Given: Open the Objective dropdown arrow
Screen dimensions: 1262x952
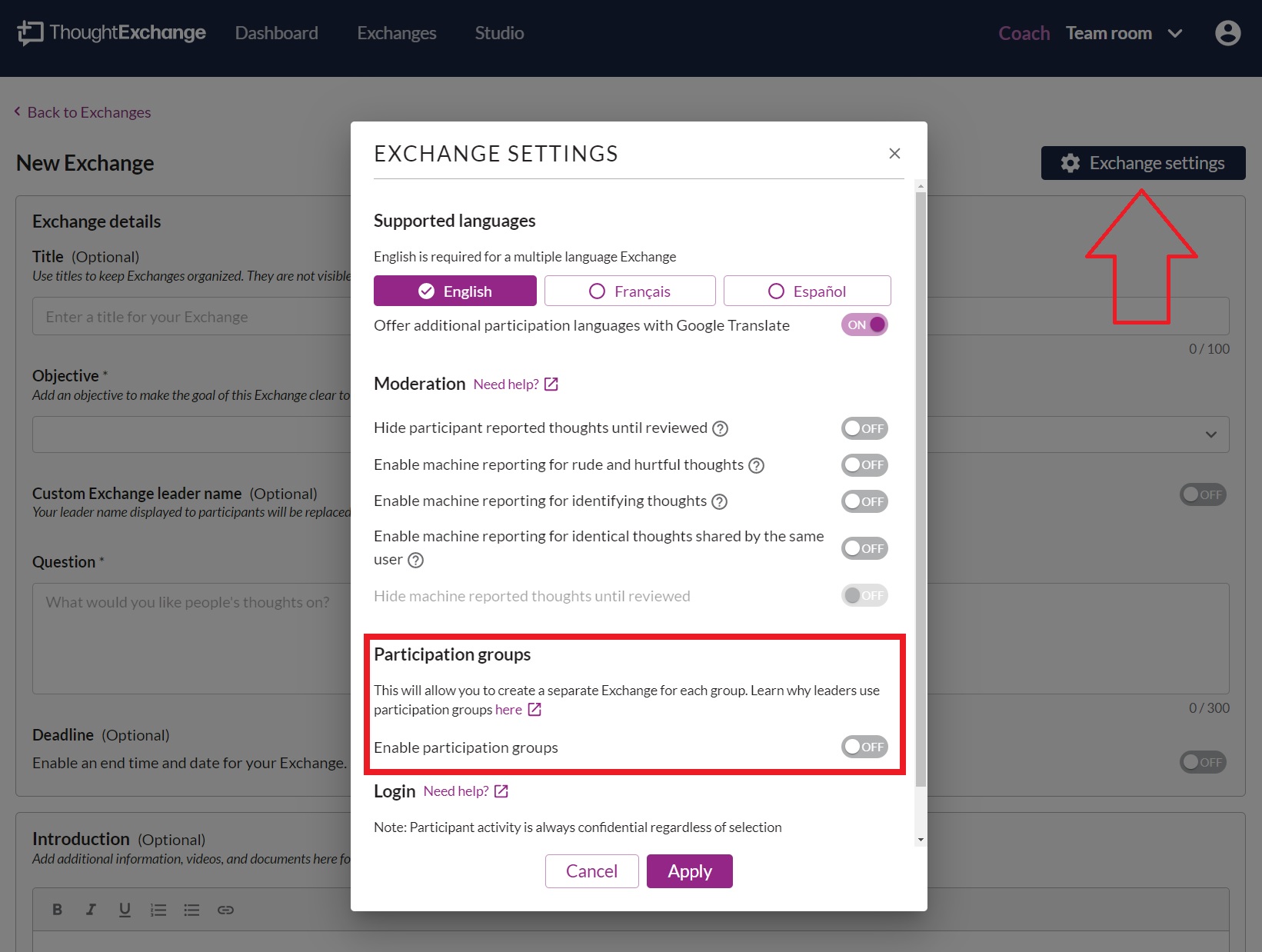Looking at the screenshot, I should pos(1211,434).
